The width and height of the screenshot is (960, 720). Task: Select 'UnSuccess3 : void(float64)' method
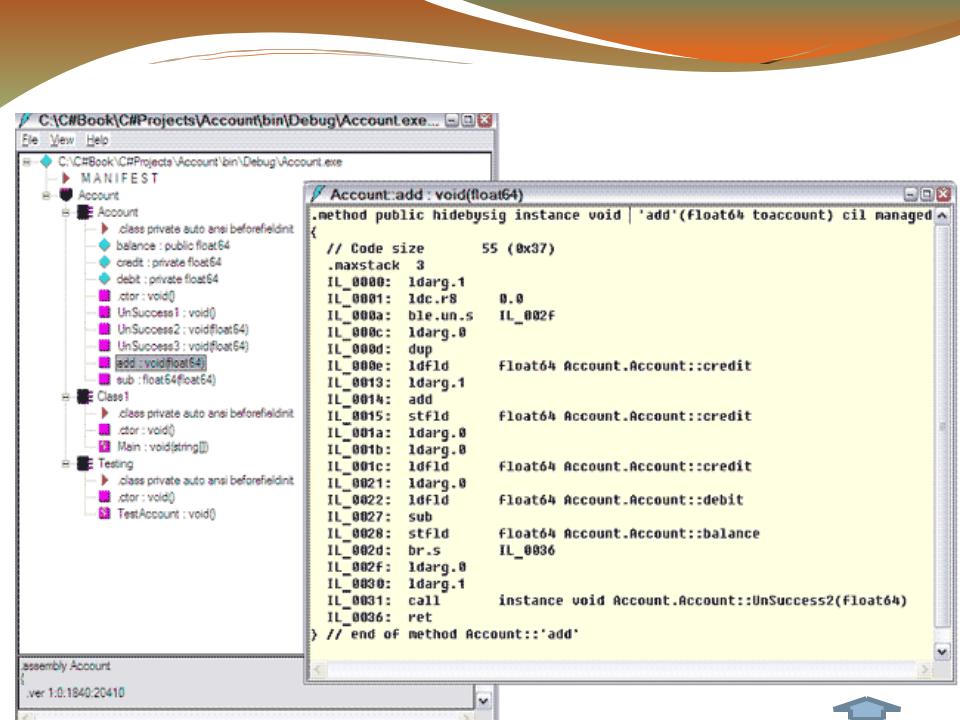point(183,346)
